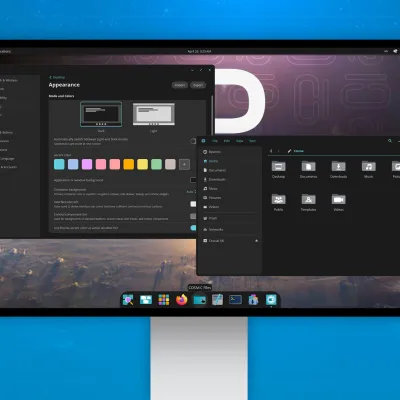Launch the Terminal from the dock
The height and width of the screenshot is (400, 400).
235,300
